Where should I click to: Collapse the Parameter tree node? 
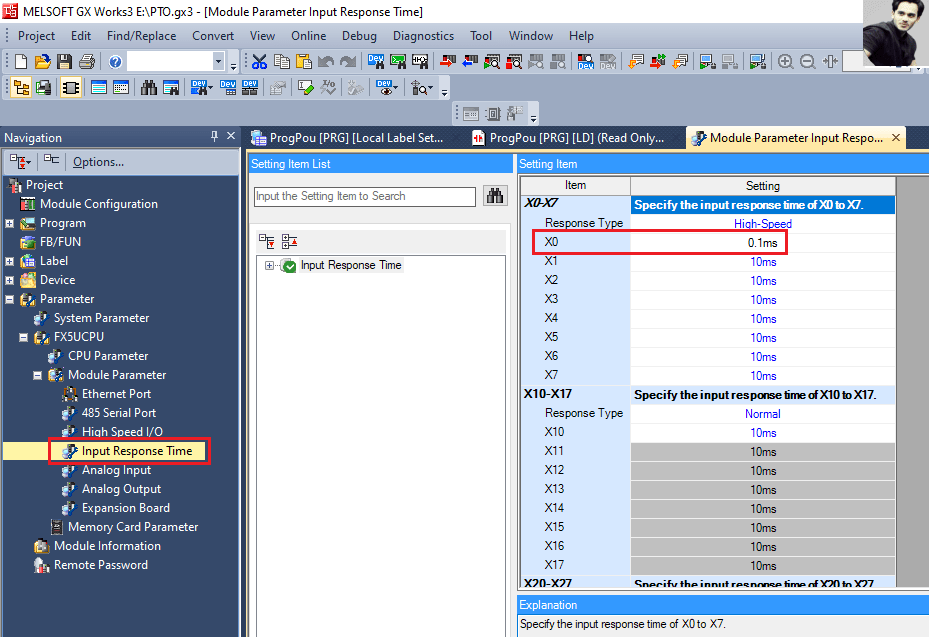9,299
